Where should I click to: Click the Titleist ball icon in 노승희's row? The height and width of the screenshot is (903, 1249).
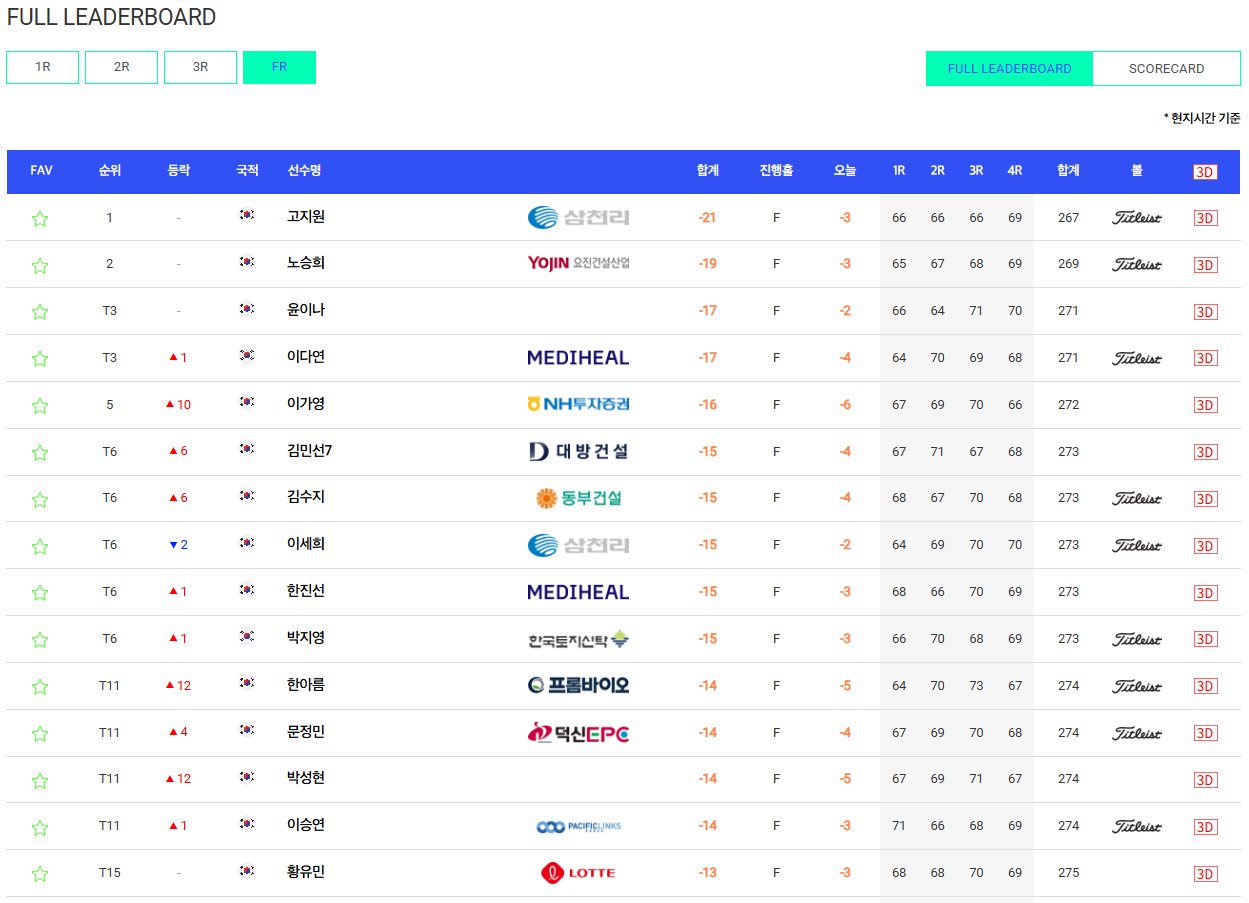(x=1136, y=264)
